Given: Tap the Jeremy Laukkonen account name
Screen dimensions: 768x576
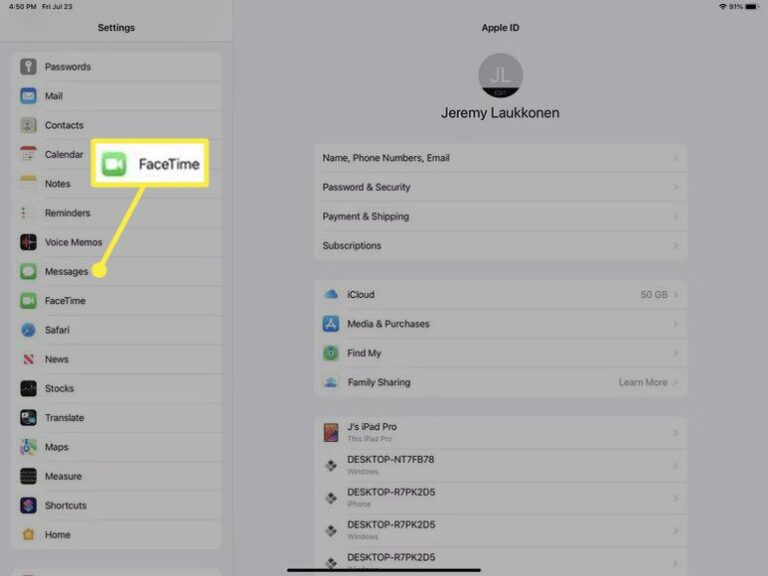Looking at the screenshot, I should pos(500,113).
